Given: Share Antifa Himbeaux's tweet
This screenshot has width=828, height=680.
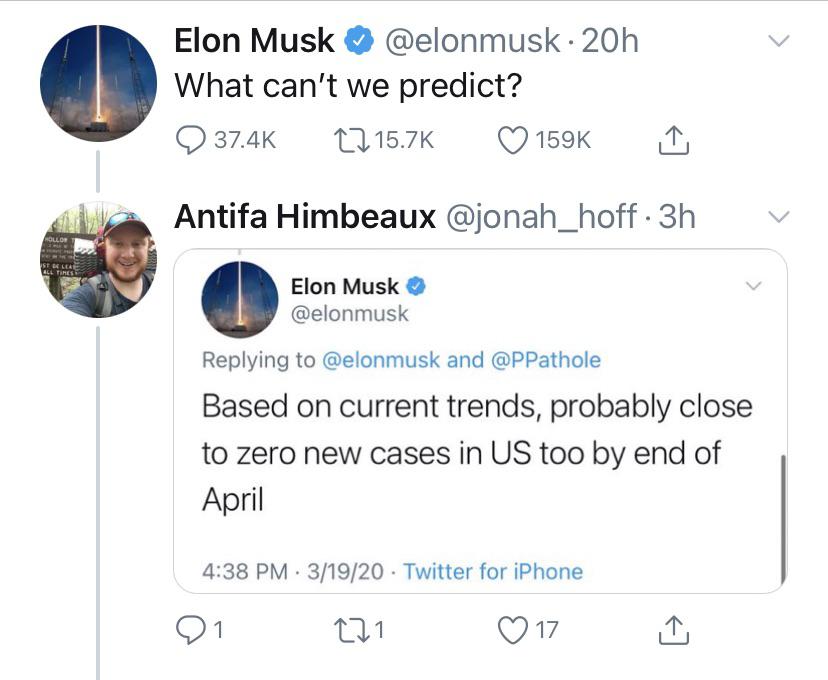Looking at the screenshot, I should (673, 630).
